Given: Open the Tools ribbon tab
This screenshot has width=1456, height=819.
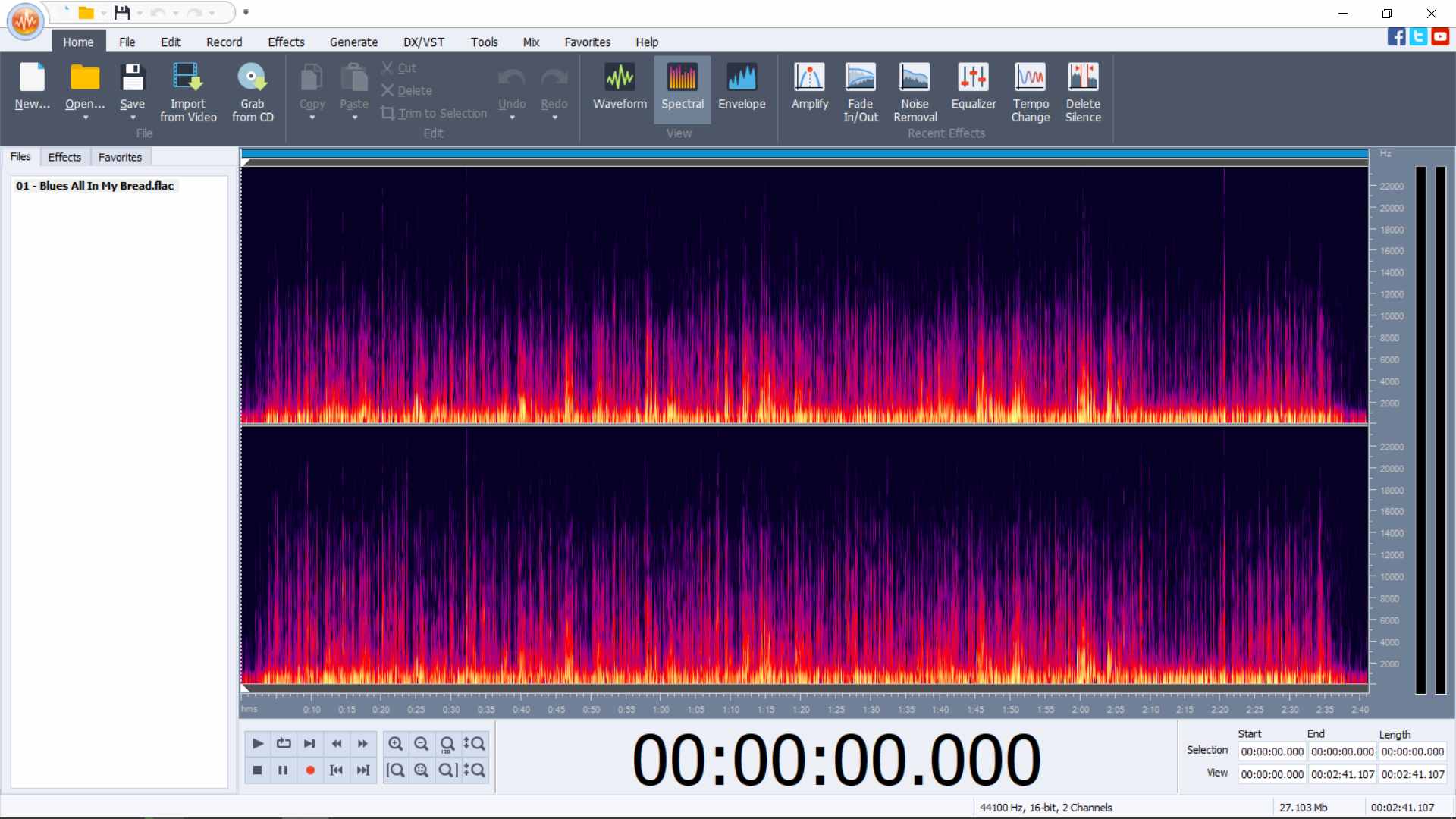Looking at the screenshot, I should (x=484, y=42).
